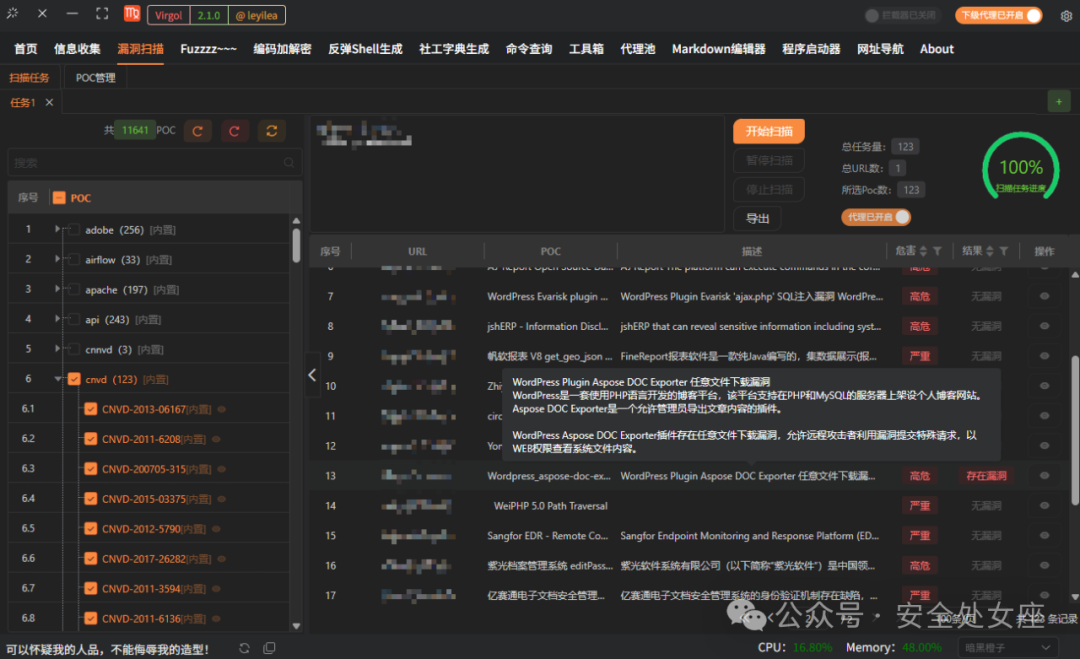
Task: Click the 停止扫描 button
Action: (769, 189)
